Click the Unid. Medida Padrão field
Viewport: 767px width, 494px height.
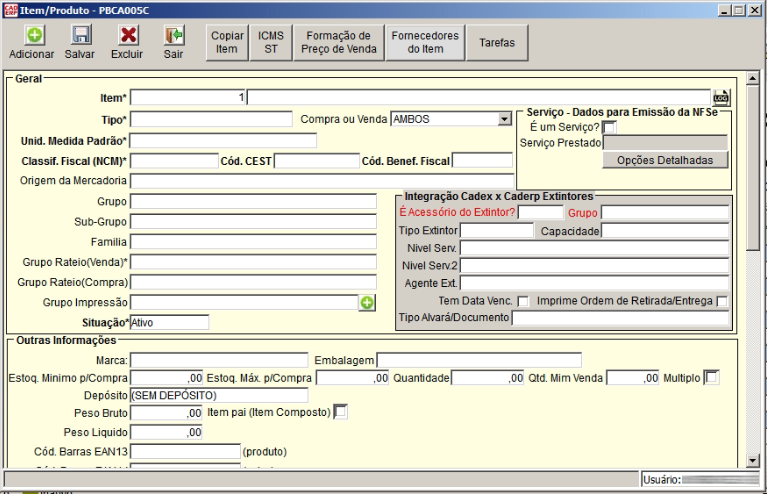coord(223,141)
